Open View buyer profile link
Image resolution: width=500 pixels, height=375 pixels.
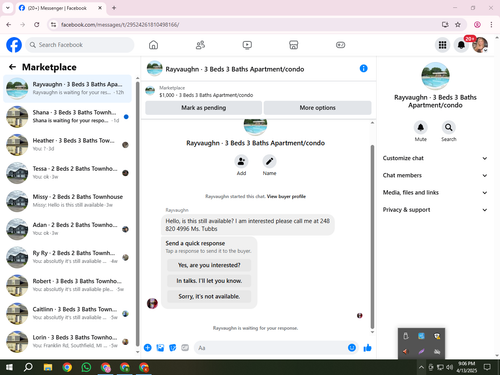pyautogui.click(x=286, y=196)
